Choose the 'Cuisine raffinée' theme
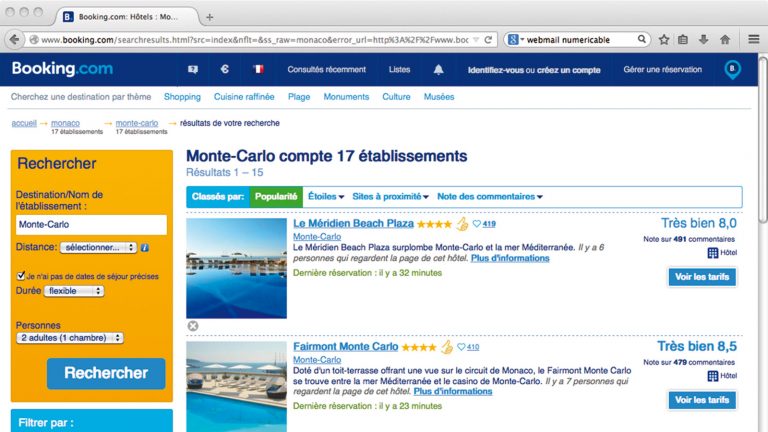Viewport: 768px width, 432px height. [244, 97]
